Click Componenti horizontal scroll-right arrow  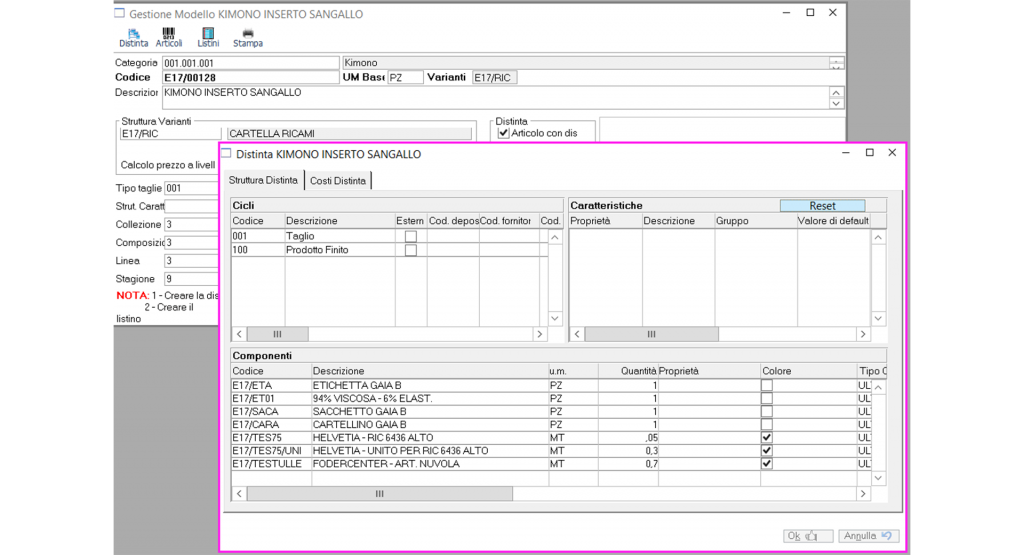(x=863, y=494)
